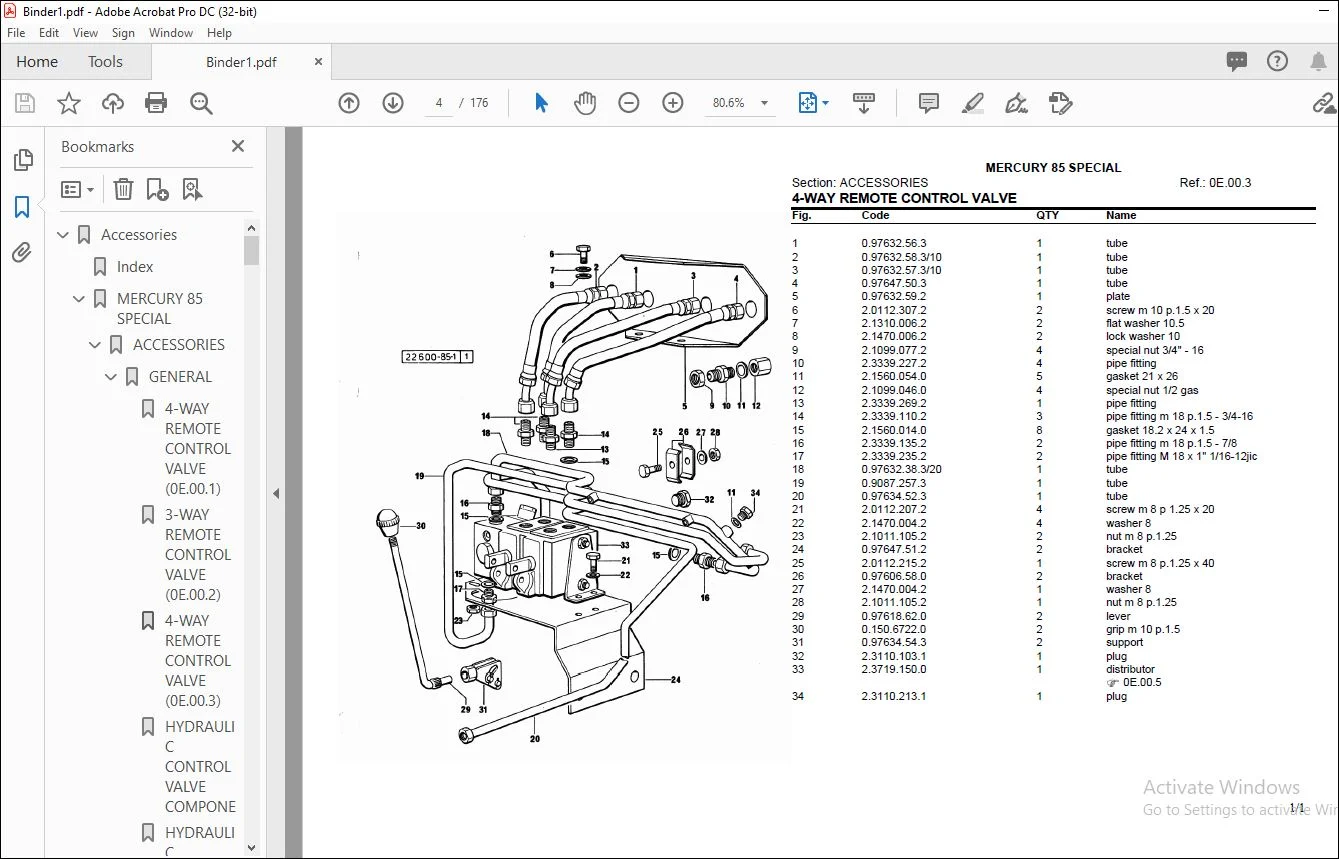This screenshot has width=1339, height=859.
Task: Go to the previous page
Action: (349, 103)
